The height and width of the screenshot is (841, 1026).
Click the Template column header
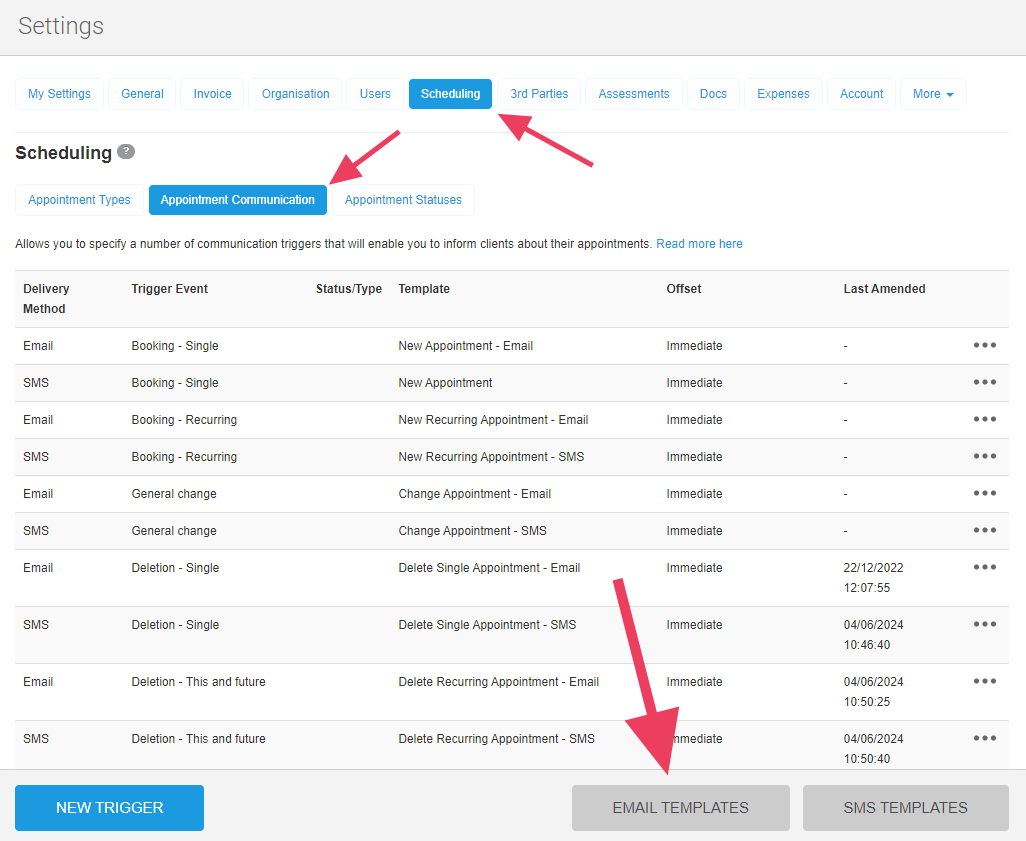pos(424,289)
